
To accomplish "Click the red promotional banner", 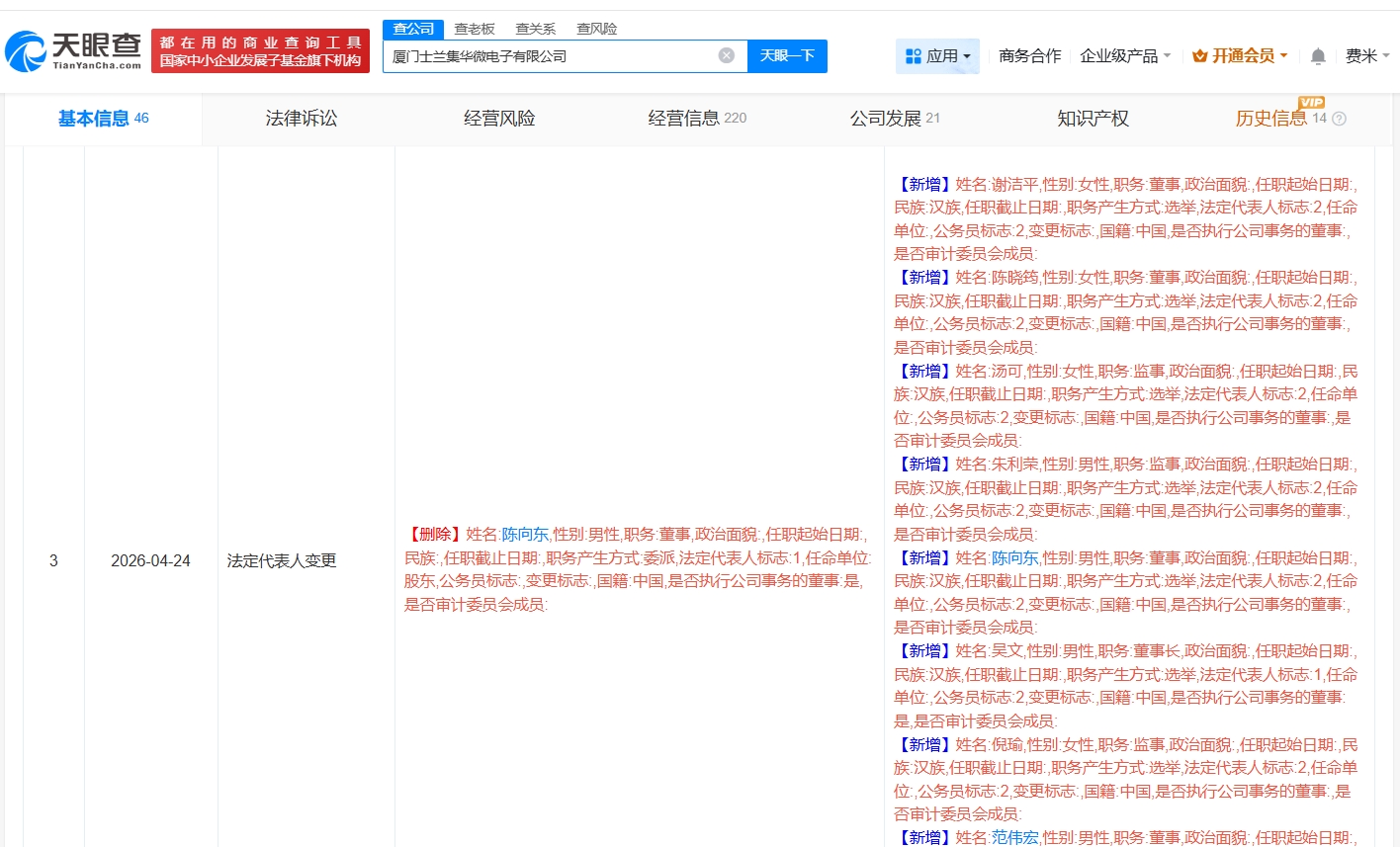I will point(260,51).
